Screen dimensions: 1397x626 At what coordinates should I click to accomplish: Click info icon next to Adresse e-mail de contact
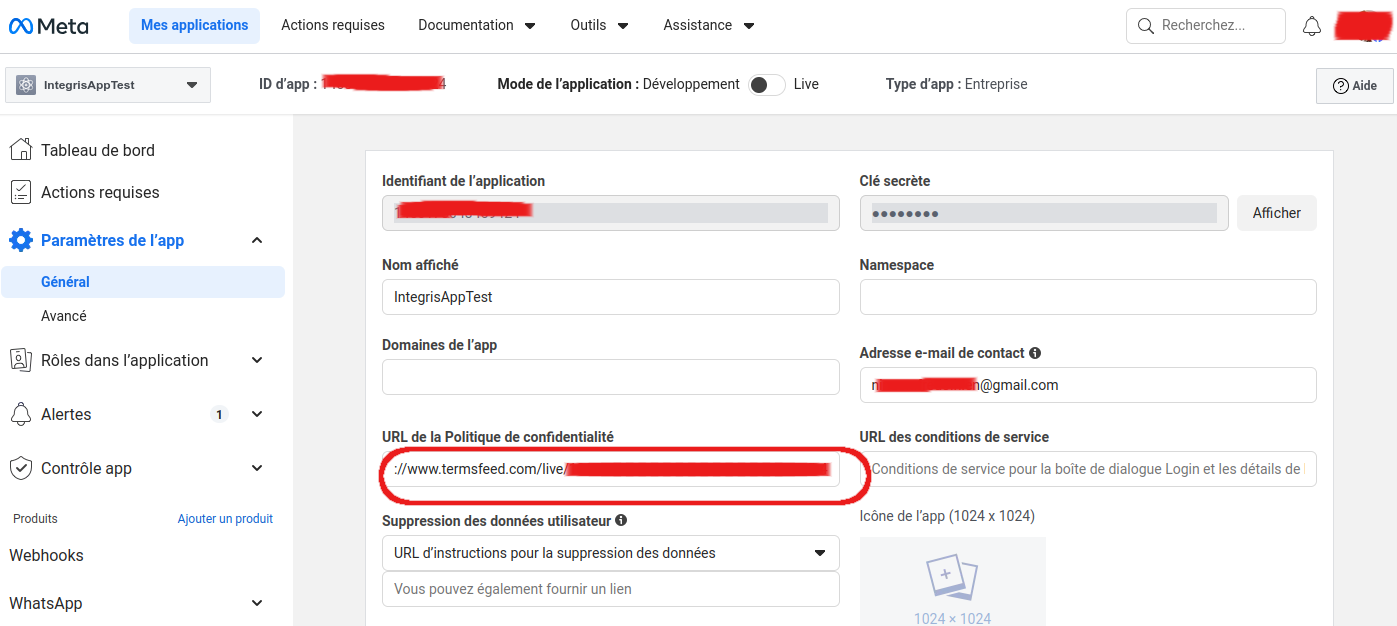click(x=1035, y=353)
